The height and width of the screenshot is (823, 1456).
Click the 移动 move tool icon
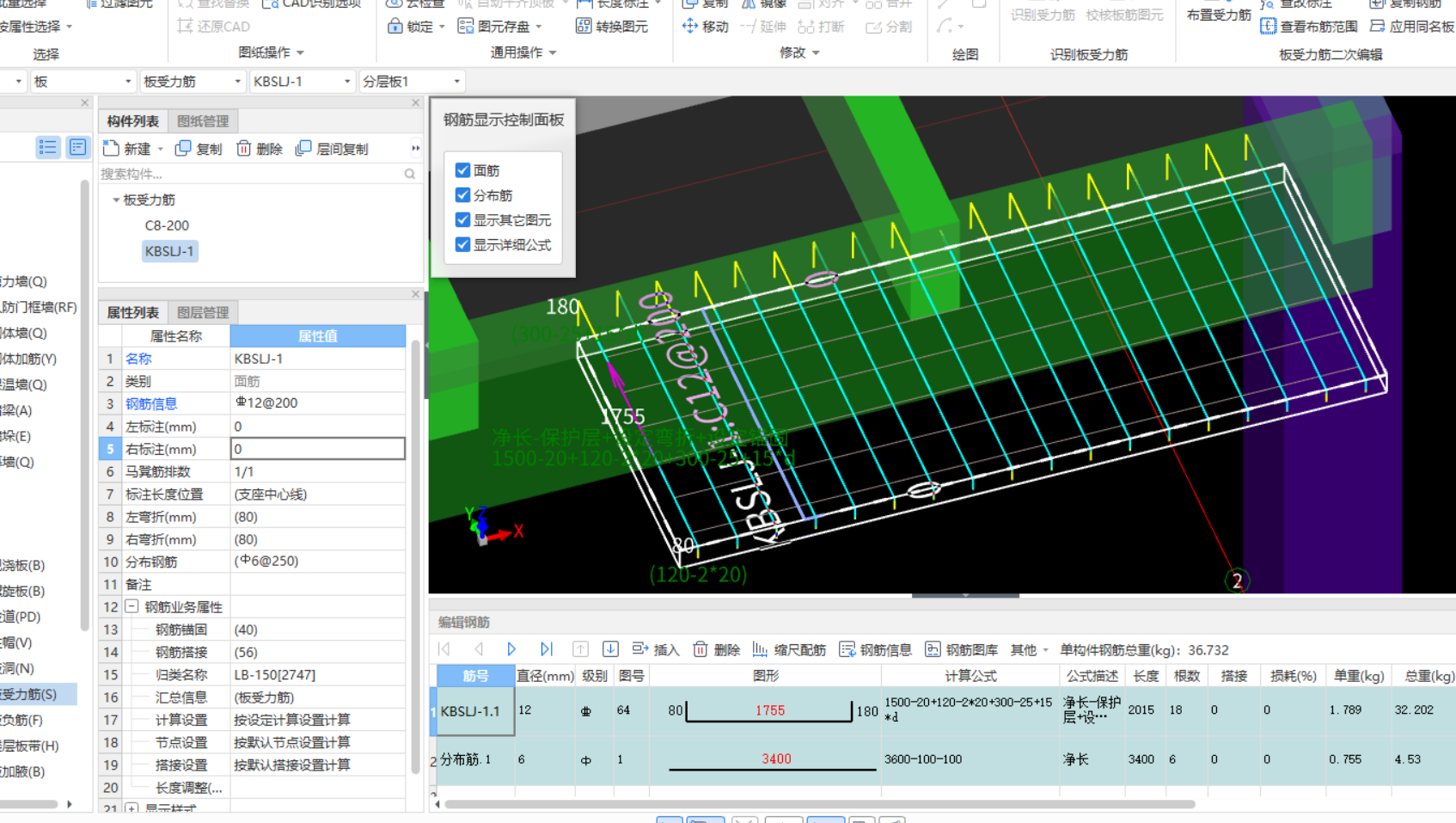coord(689,26)
